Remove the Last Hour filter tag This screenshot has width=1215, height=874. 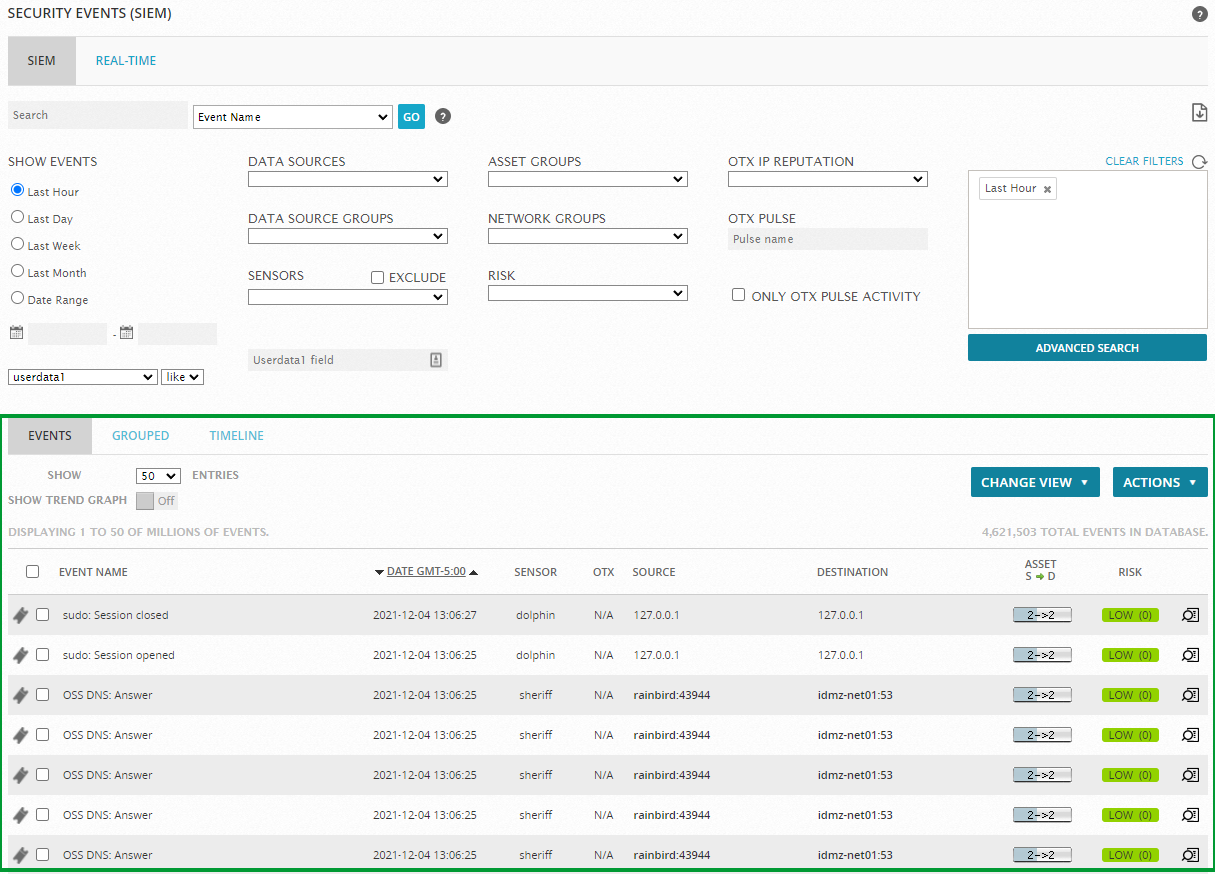click(x=1047, y=189)
